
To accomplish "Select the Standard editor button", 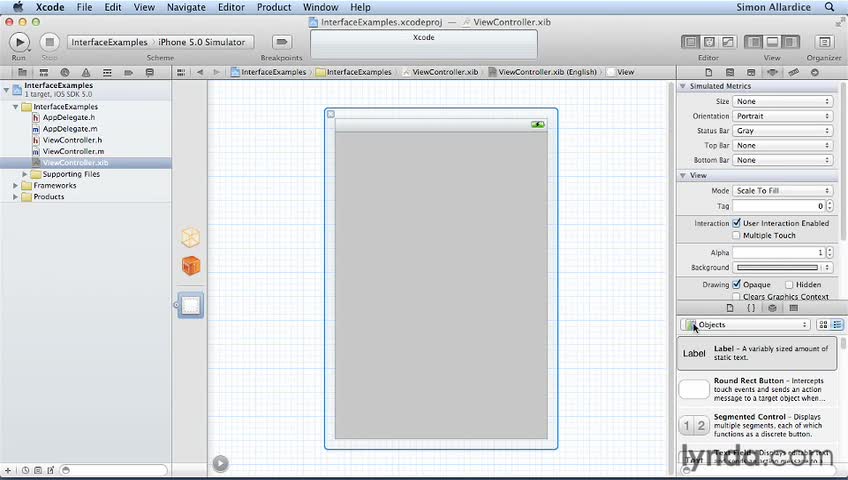I will [x=690, y=42].
